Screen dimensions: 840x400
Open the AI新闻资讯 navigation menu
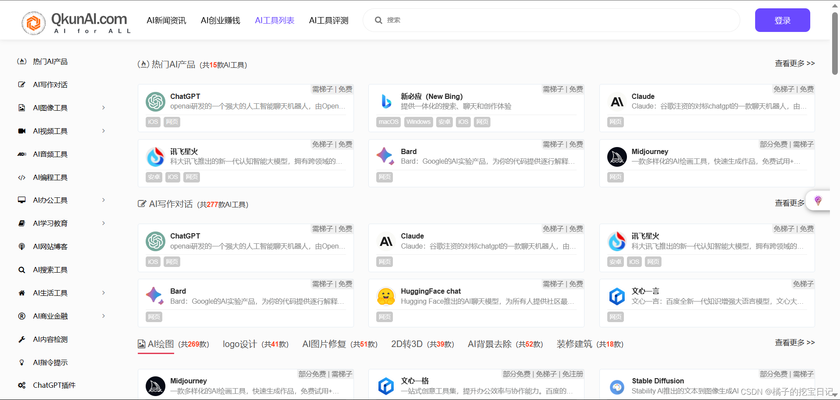tap(166, 20)
